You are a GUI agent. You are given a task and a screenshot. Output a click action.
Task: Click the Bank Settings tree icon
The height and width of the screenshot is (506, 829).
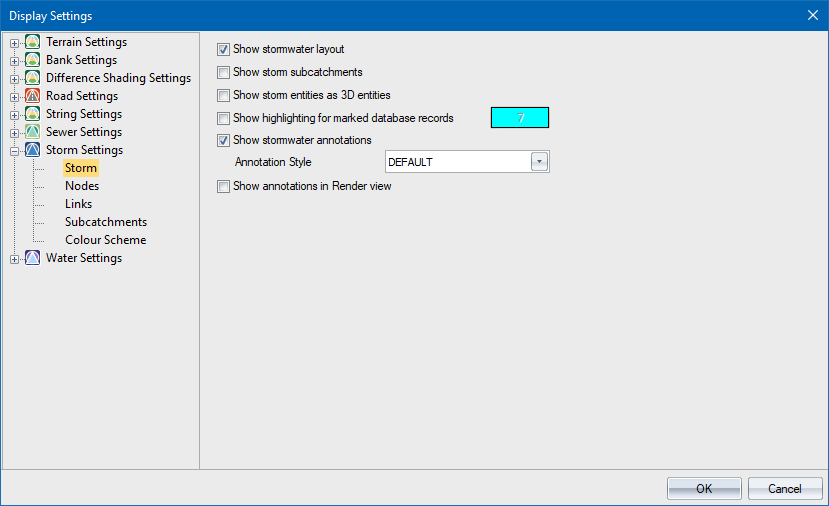(x=33, y=60)
